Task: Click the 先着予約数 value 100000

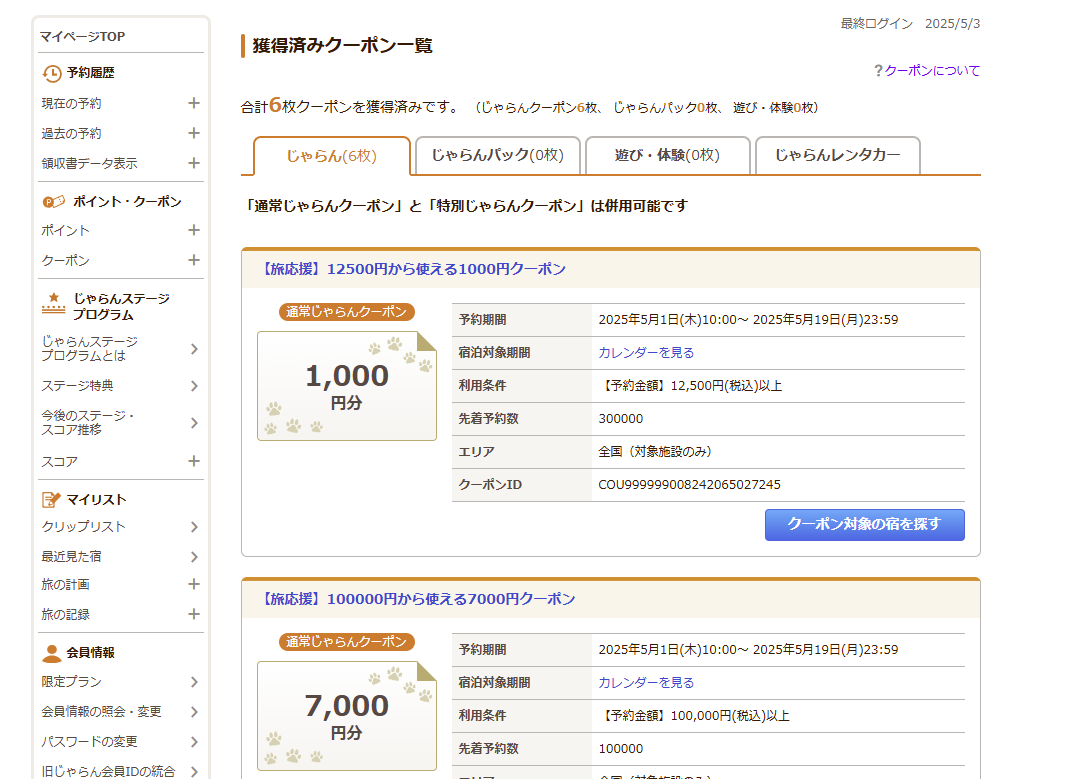Action: 621,748
